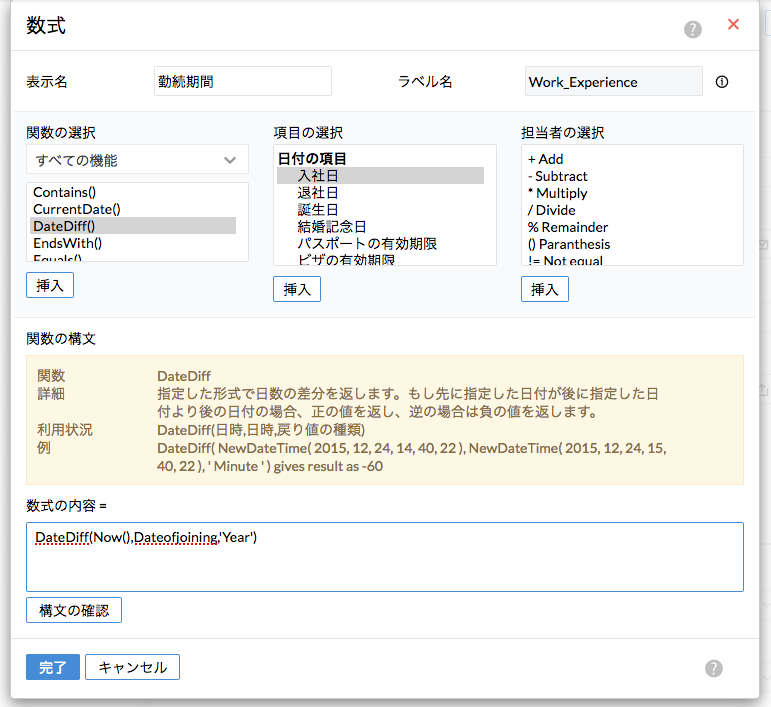This screenshot has height=707, width=771.
Task: Select DateDiff() in the function list
Action: tap(63, 226)
